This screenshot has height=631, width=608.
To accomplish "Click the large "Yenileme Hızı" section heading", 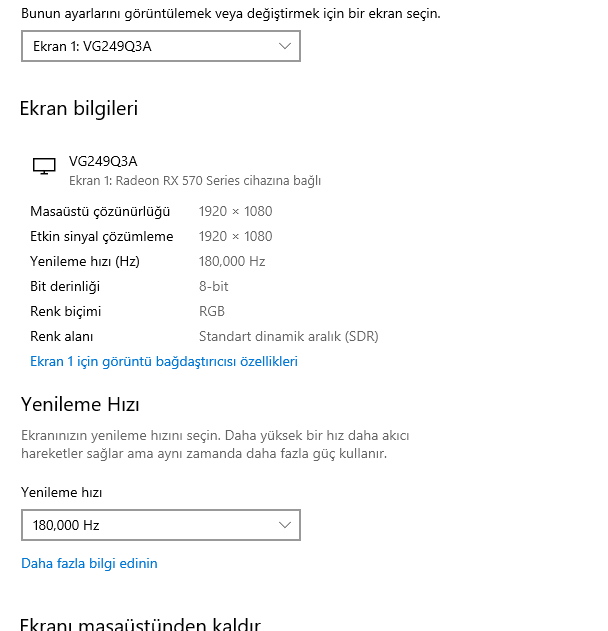I will [80, 405].
